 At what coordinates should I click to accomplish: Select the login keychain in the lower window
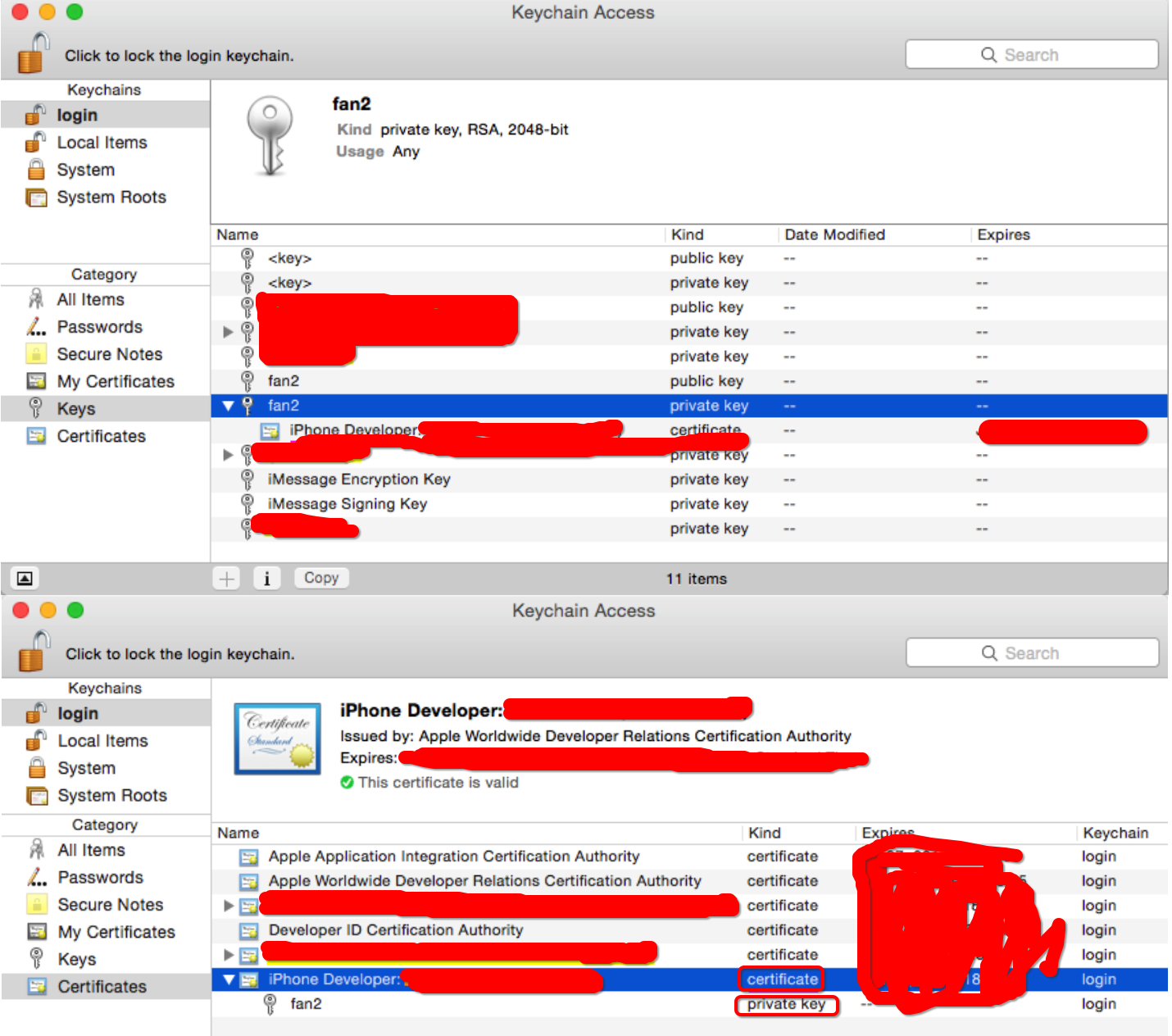pos(107,713)
